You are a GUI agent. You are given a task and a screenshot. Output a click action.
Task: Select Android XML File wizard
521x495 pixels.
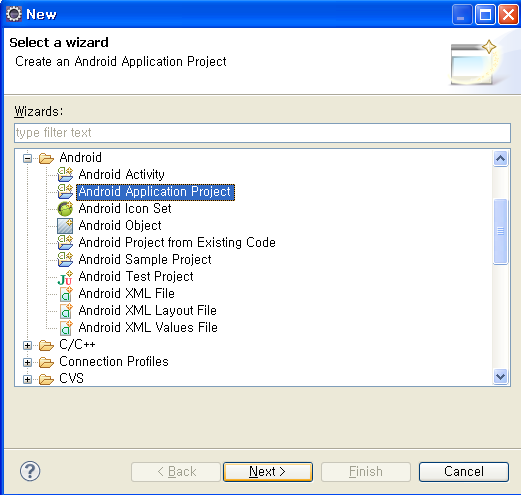click(127, 294)
